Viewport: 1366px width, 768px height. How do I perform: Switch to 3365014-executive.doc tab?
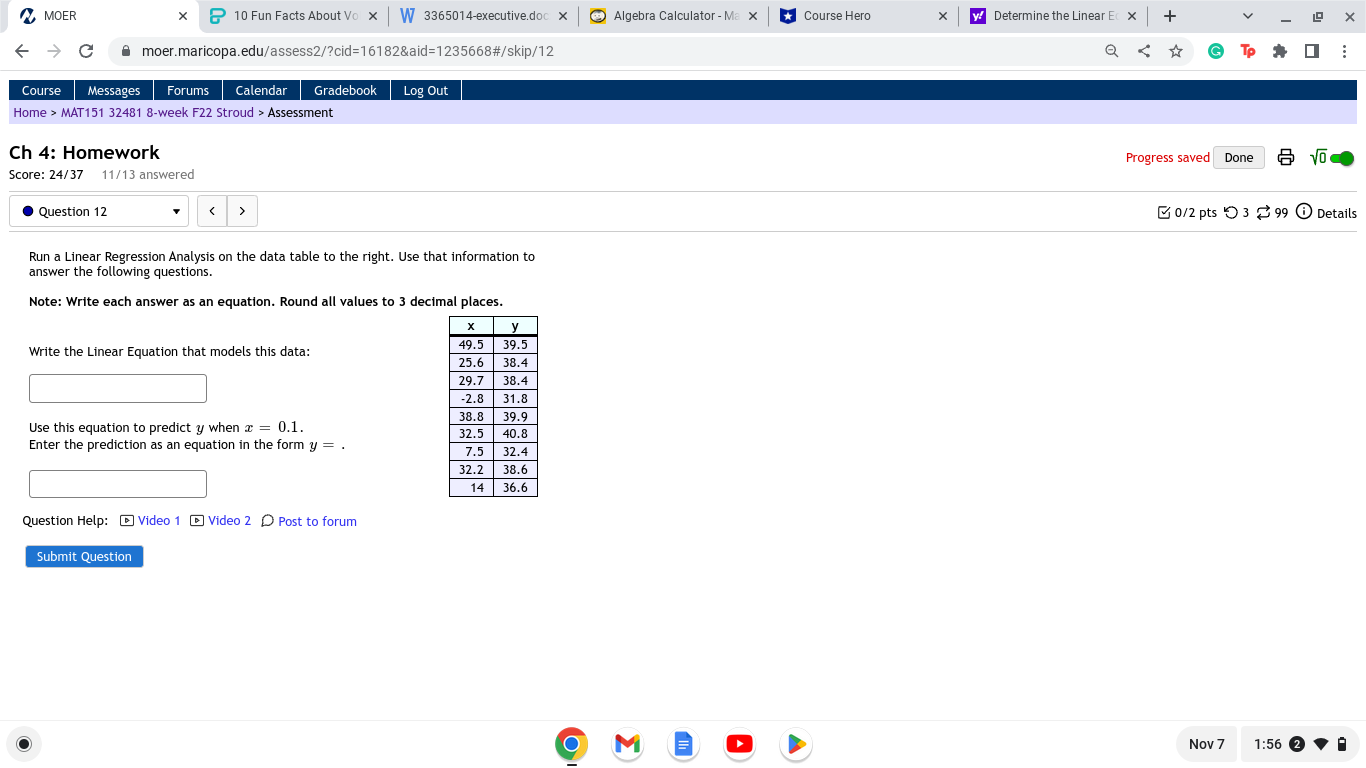484,16
